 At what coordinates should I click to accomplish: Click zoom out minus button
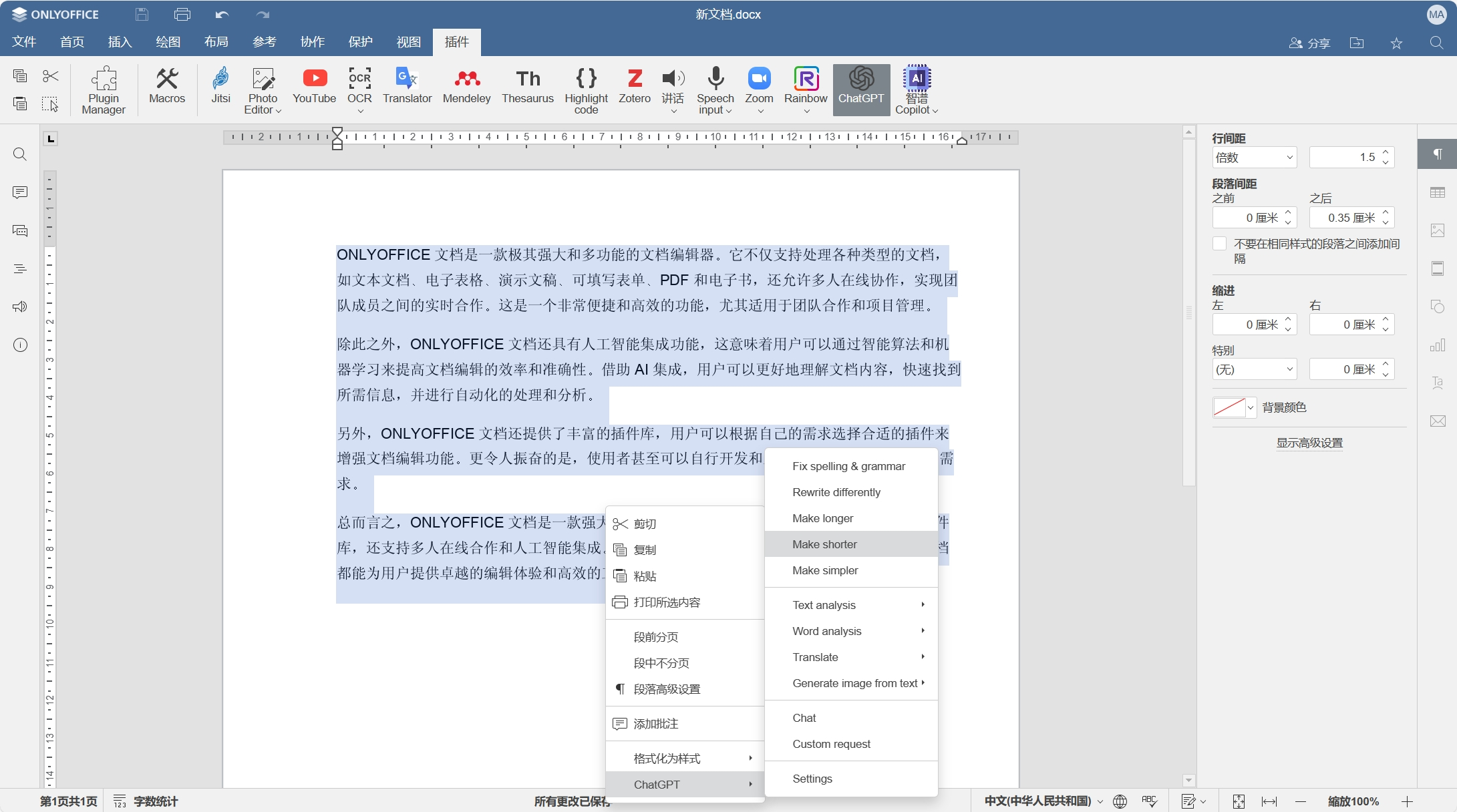pyautogui.click(x=1300, y=801)
